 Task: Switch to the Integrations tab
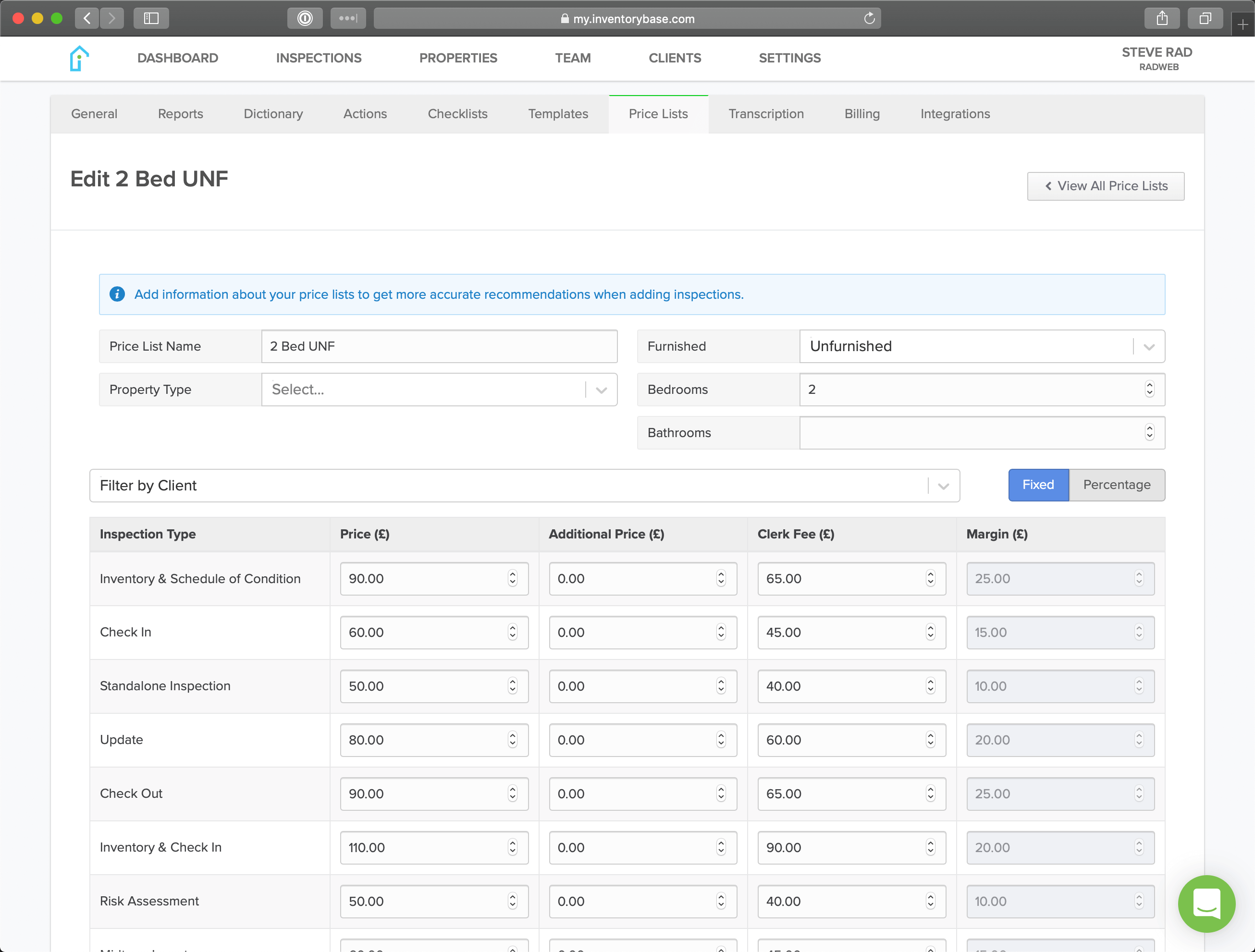(955, 113)
